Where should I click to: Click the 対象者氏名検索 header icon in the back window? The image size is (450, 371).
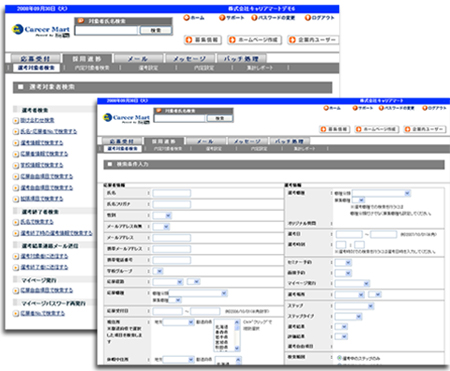coord(81,21)
